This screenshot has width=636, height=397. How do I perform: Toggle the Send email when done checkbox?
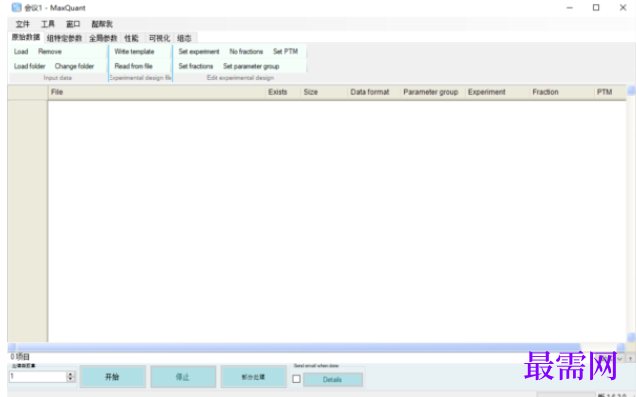297,379
